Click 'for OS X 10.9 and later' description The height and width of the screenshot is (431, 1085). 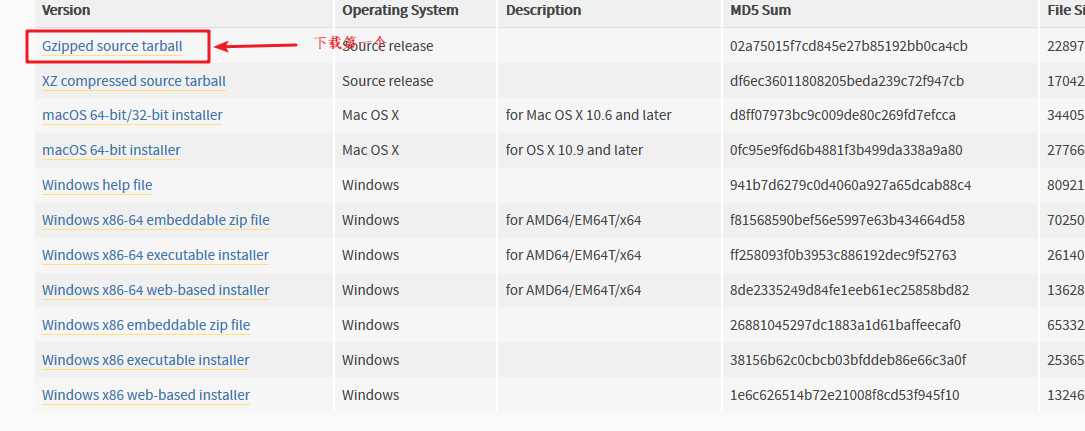(574, 150)
